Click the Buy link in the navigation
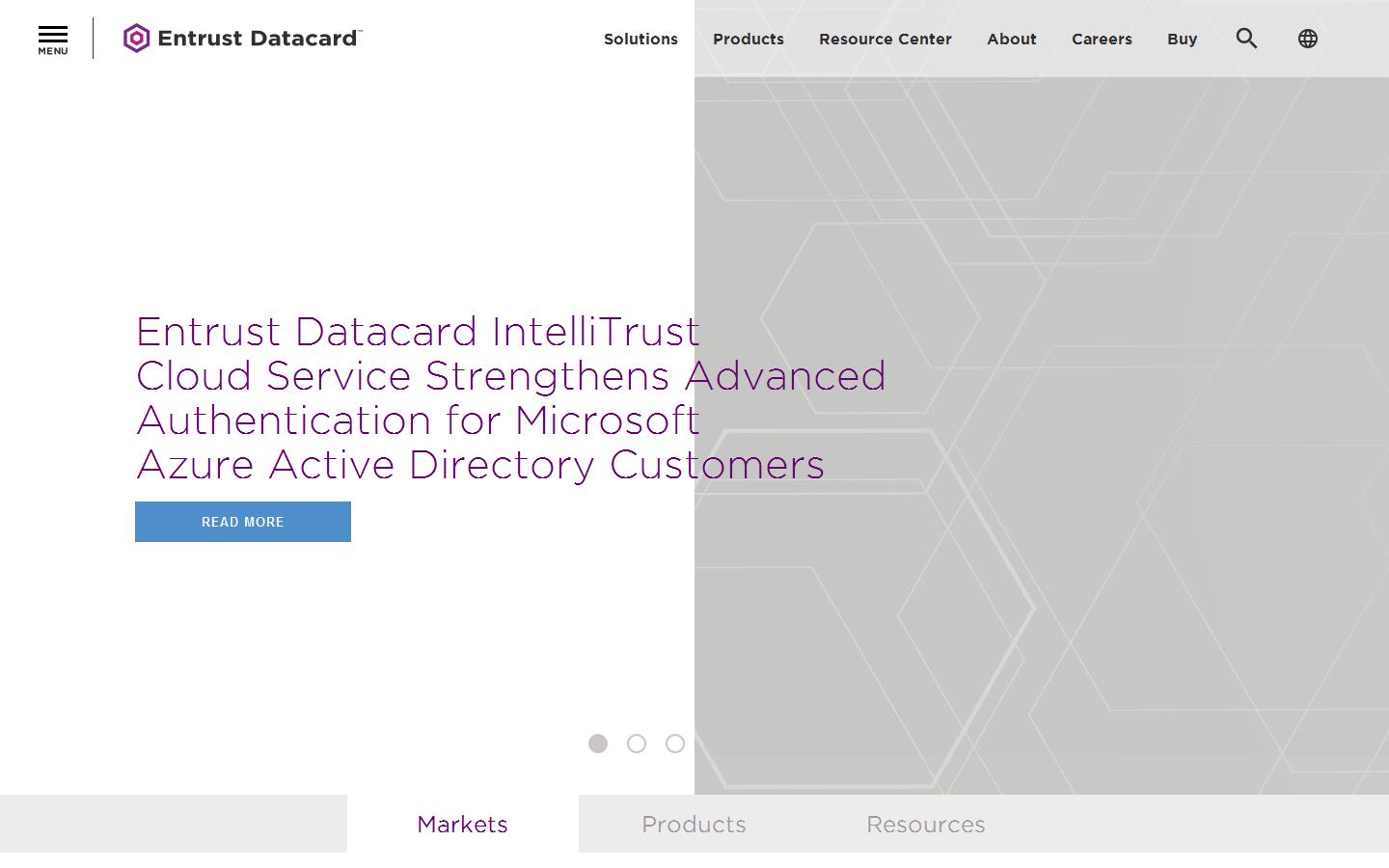This screenshot has width=1389, height=868. coord(1181,39)
